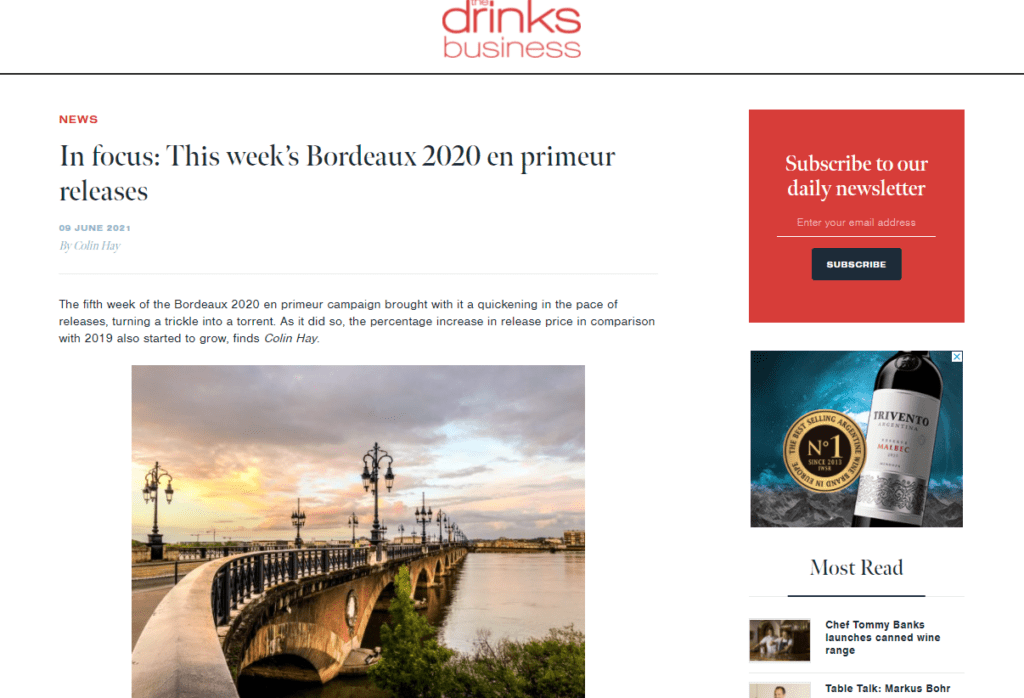
Task: Click the email address input field
Action: pyautogui.click(x=856, y=223)
